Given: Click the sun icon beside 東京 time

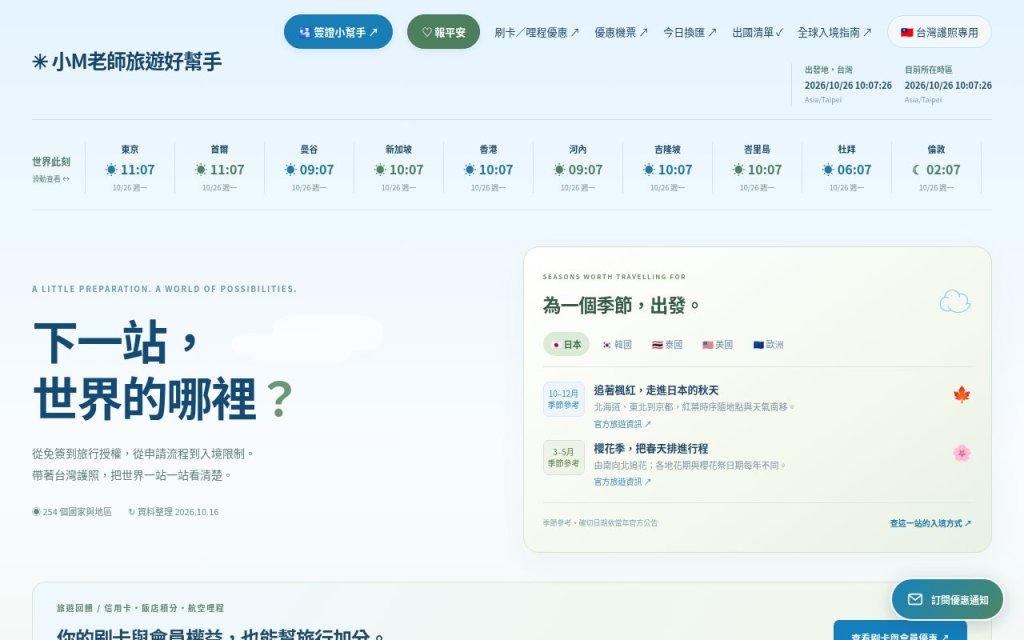Looking at the screenshot, I should pyautogui.click(x=111, y=170).
